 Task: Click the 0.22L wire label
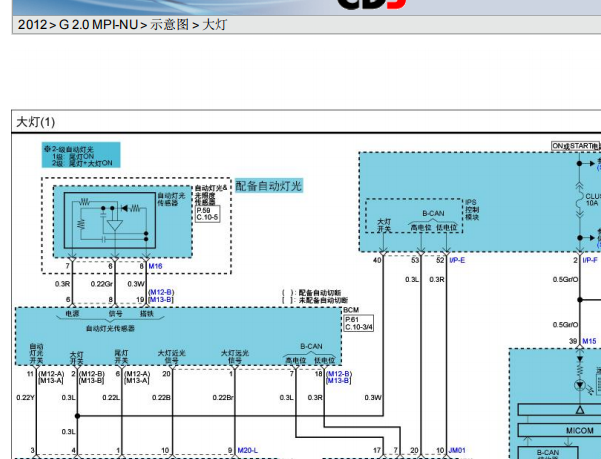[x=111, y=398]
